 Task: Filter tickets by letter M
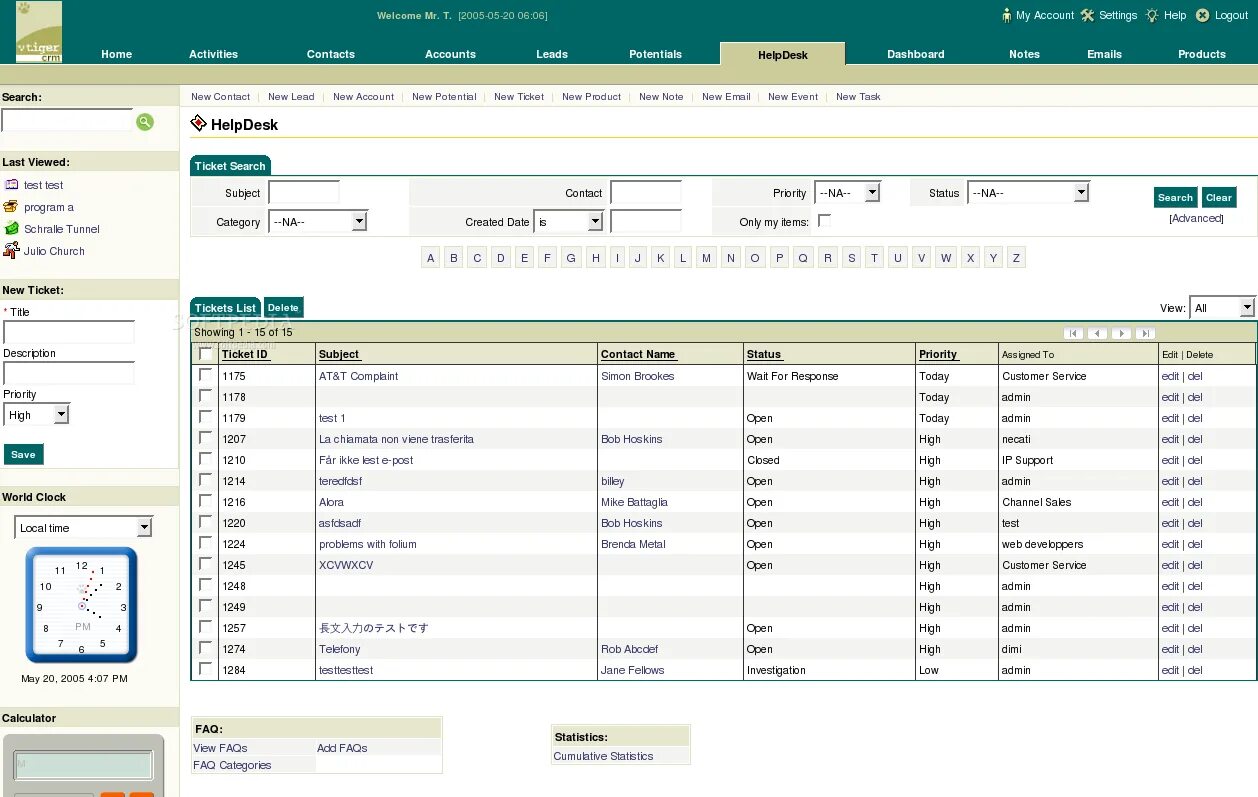click(x=706, y=258)
